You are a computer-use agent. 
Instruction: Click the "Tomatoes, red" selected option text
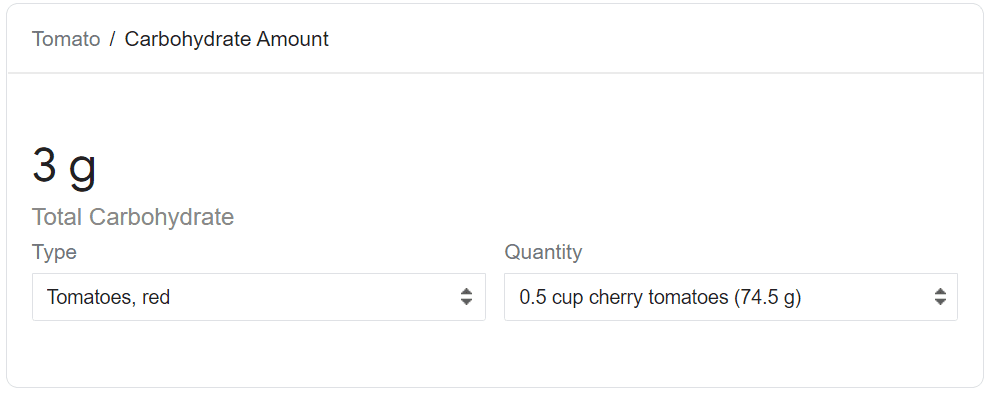[x=108, y=297]
